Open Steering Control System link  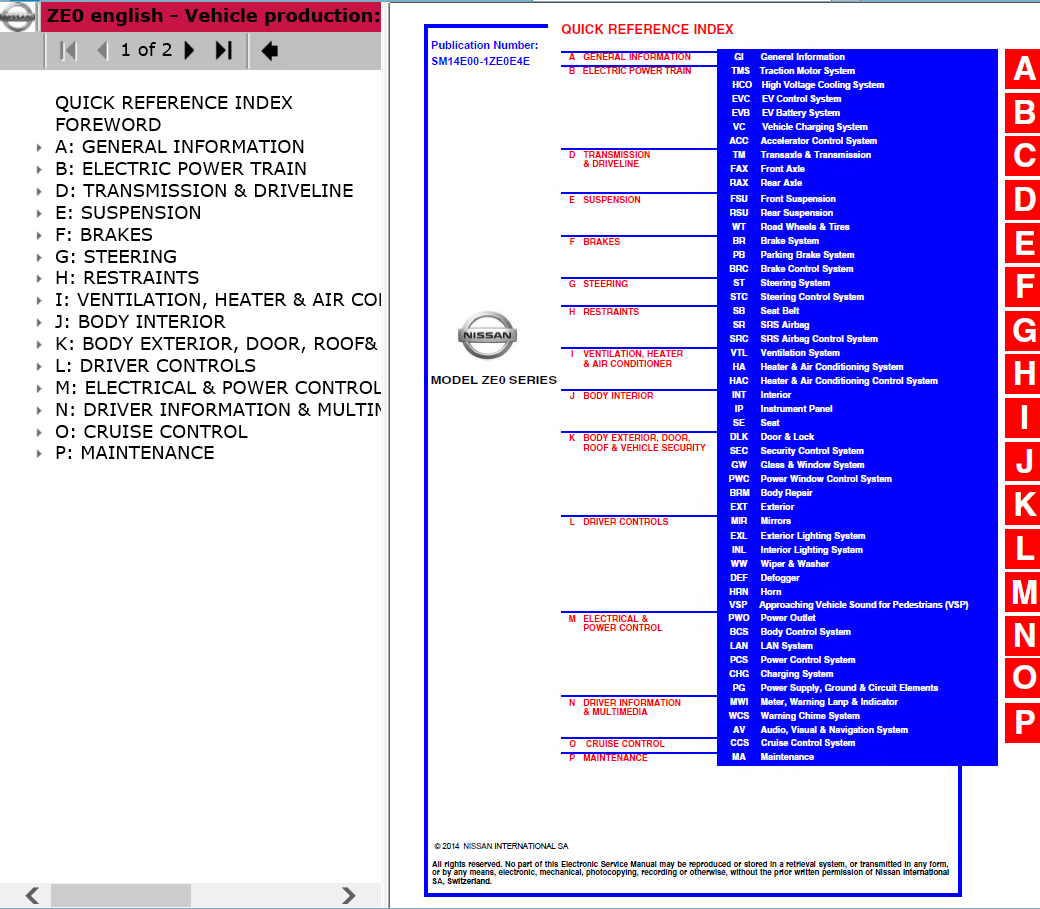point(812,297)
